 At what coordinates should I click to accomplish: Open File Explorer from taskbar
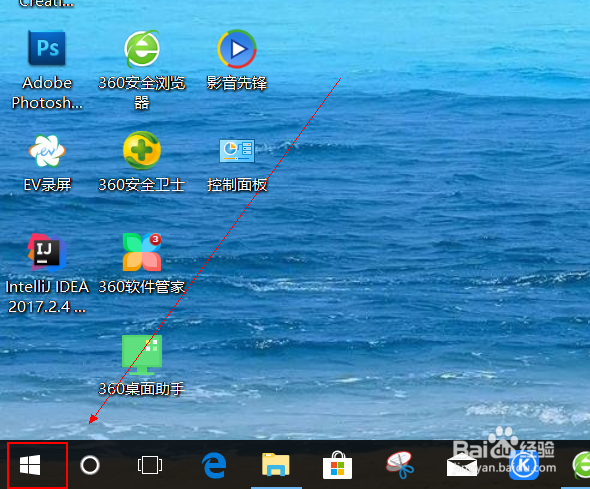[276, 465]
